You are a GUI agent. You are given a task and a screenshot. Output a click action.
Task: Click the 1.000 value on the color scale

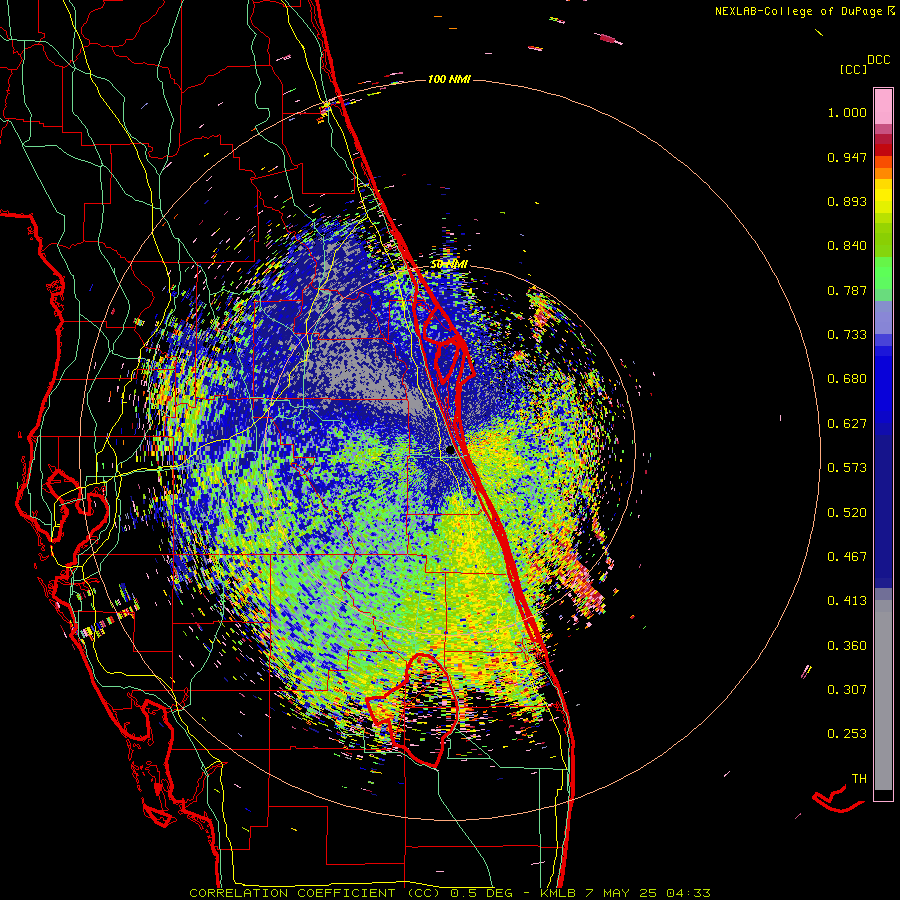point(847,112)
